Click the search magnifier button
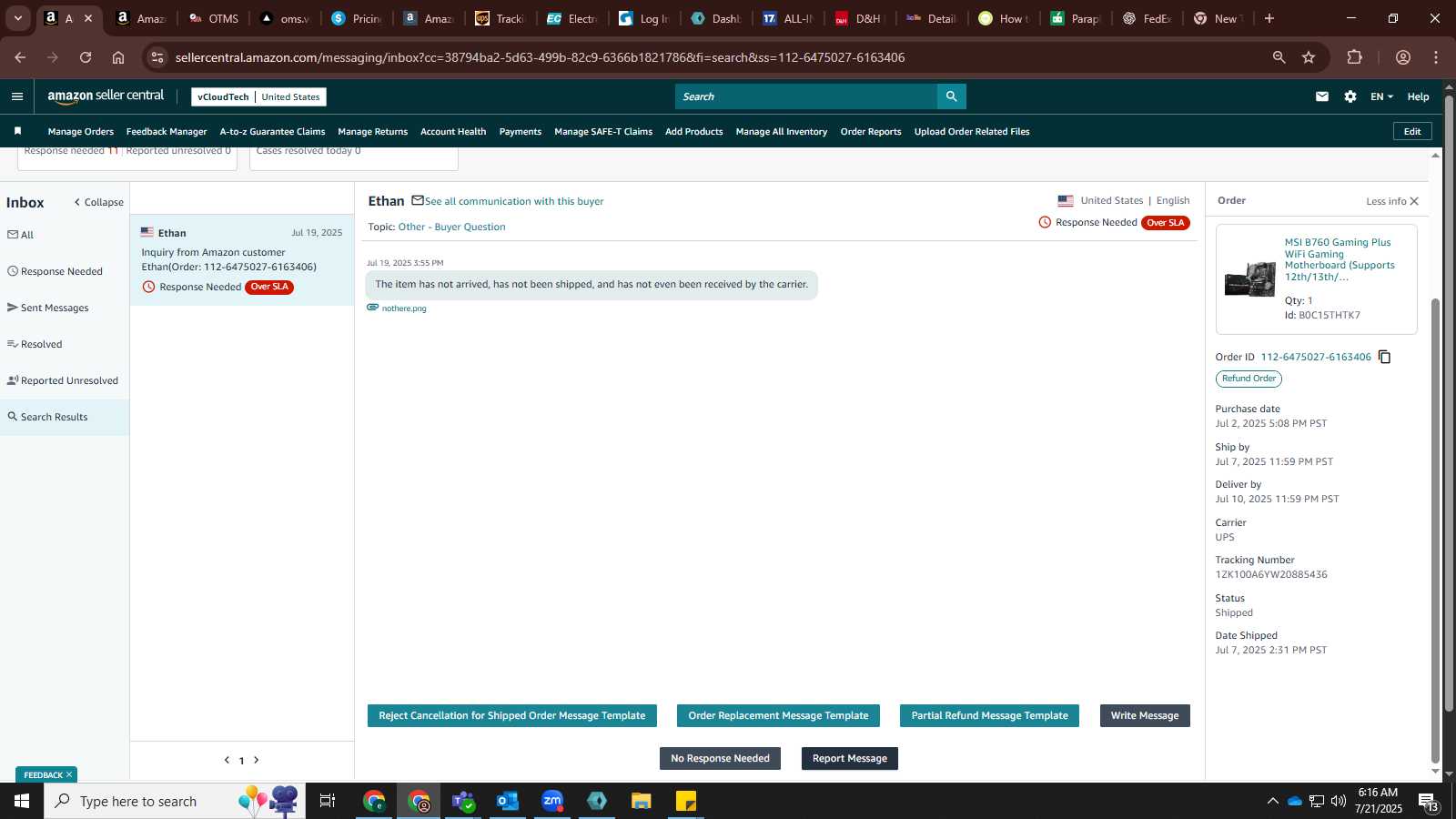 pos(951,96)
